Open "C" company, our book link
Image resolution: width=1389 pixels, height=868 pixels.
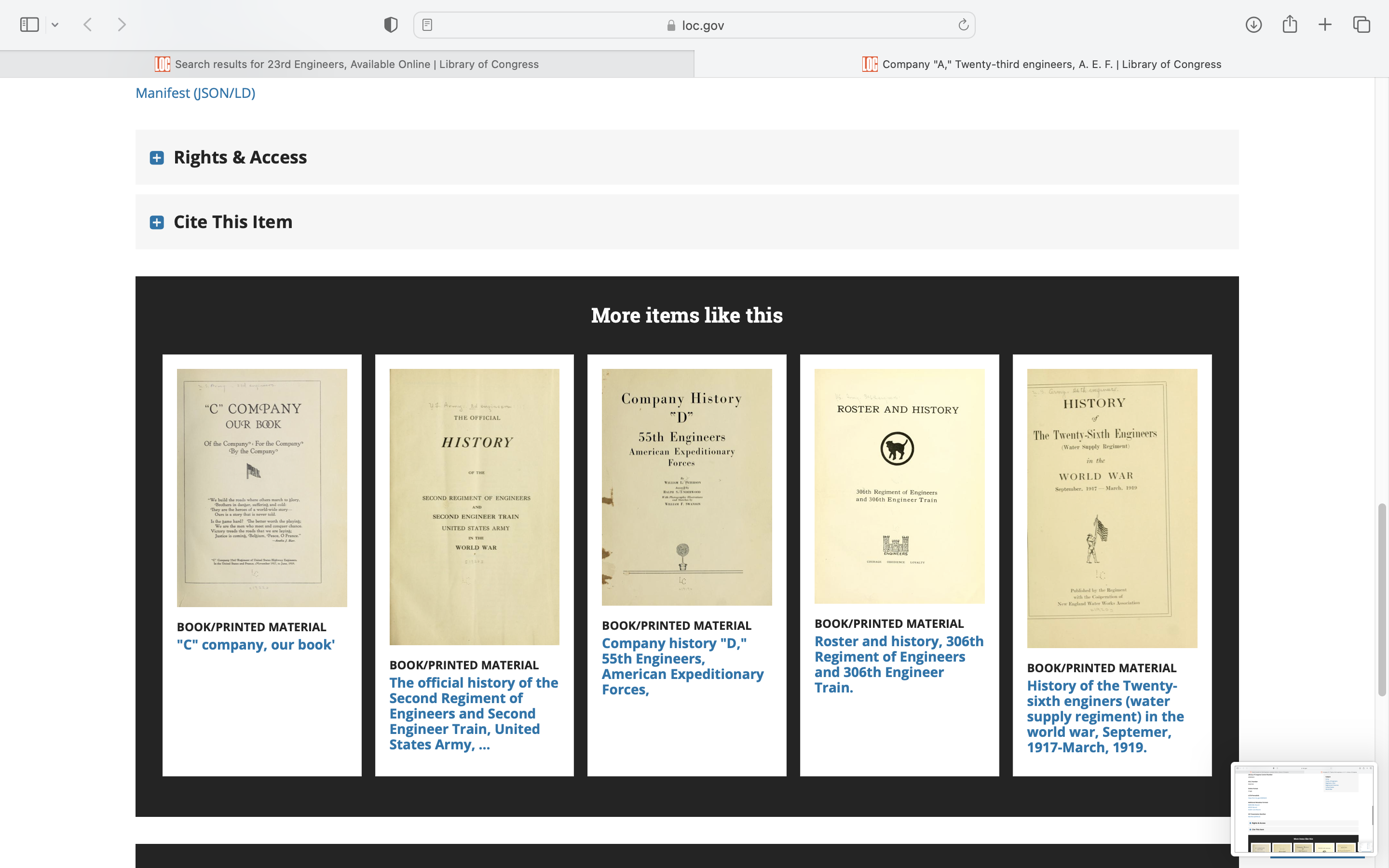(x=256, y=645)
